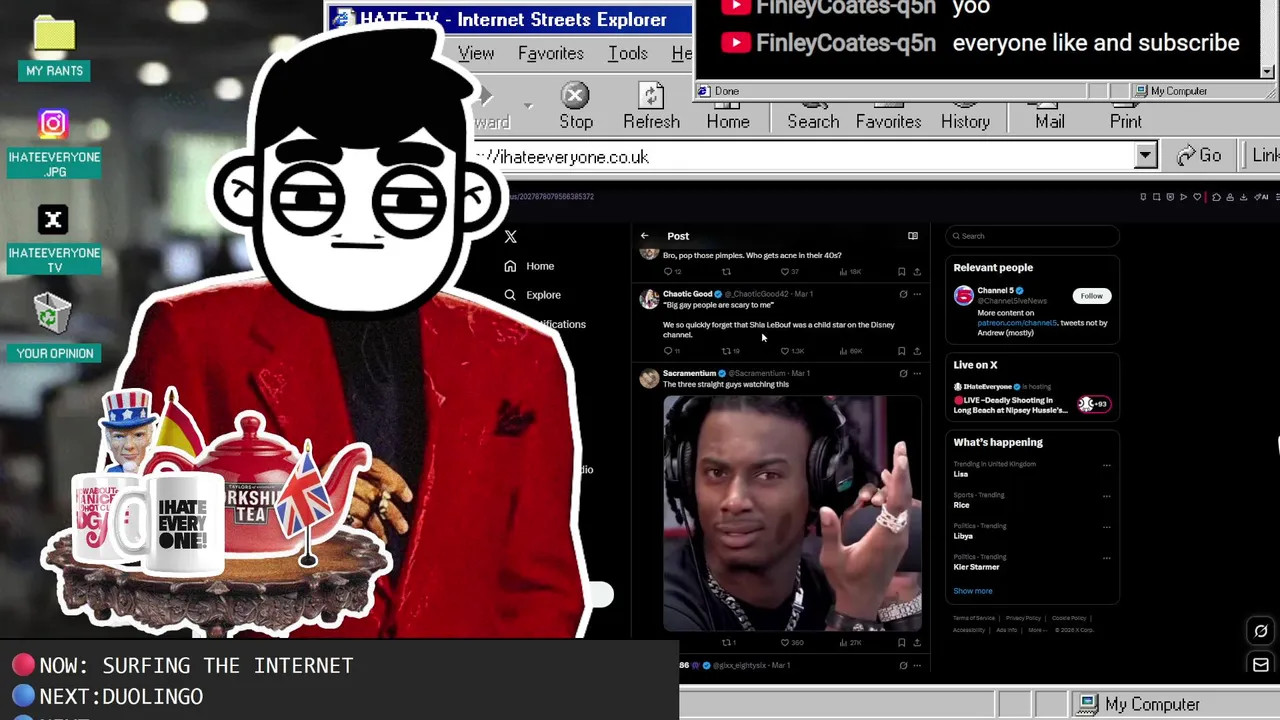Click the Stop toolbar button
The height and width of the screenshot is (720, 1280).
click(575, 106)
